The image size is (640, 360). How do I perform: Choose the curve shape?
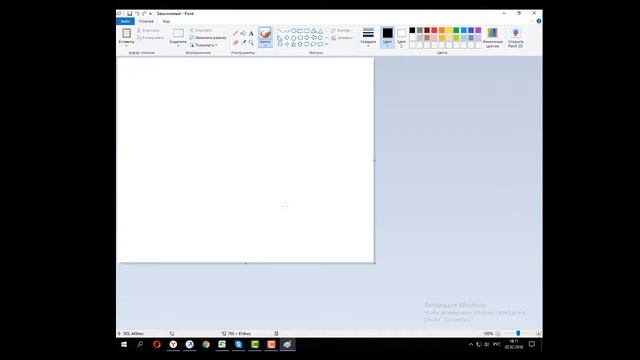(x=287, y=31)
